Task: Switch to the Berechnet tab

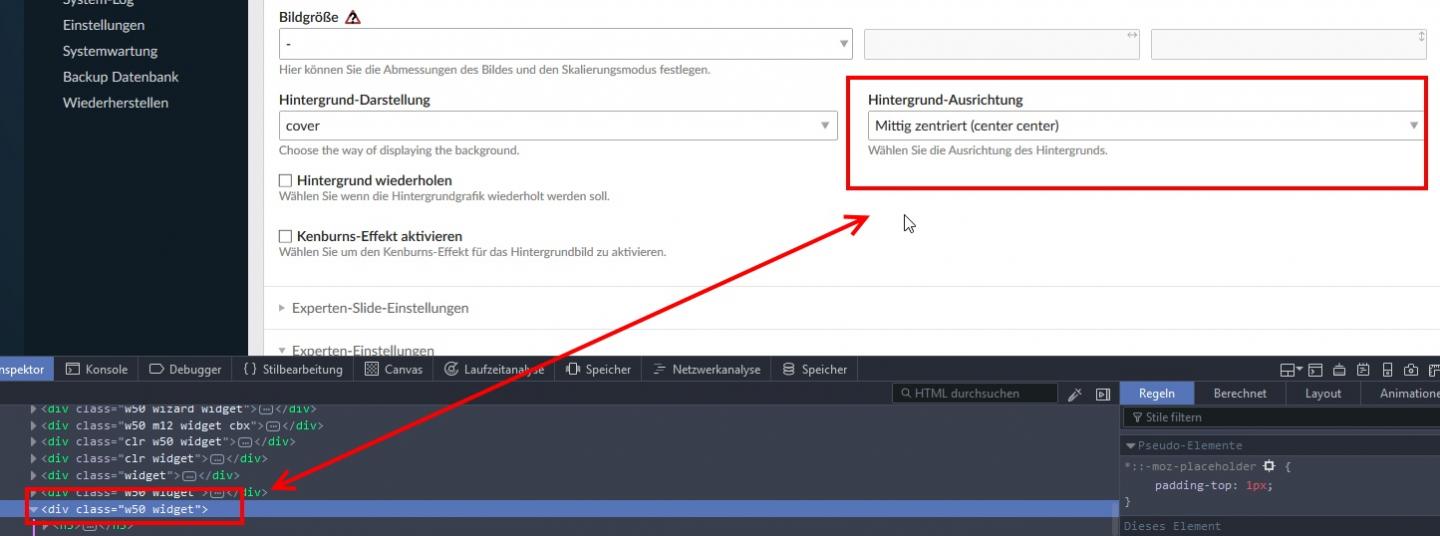Action: click(1240, 393)
